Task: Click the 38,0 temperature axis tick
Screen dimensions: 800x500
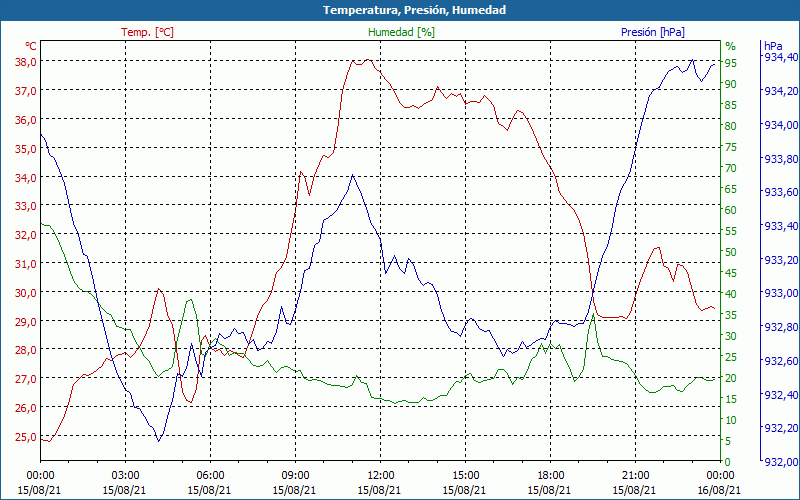Action: (x=26, y=61)
